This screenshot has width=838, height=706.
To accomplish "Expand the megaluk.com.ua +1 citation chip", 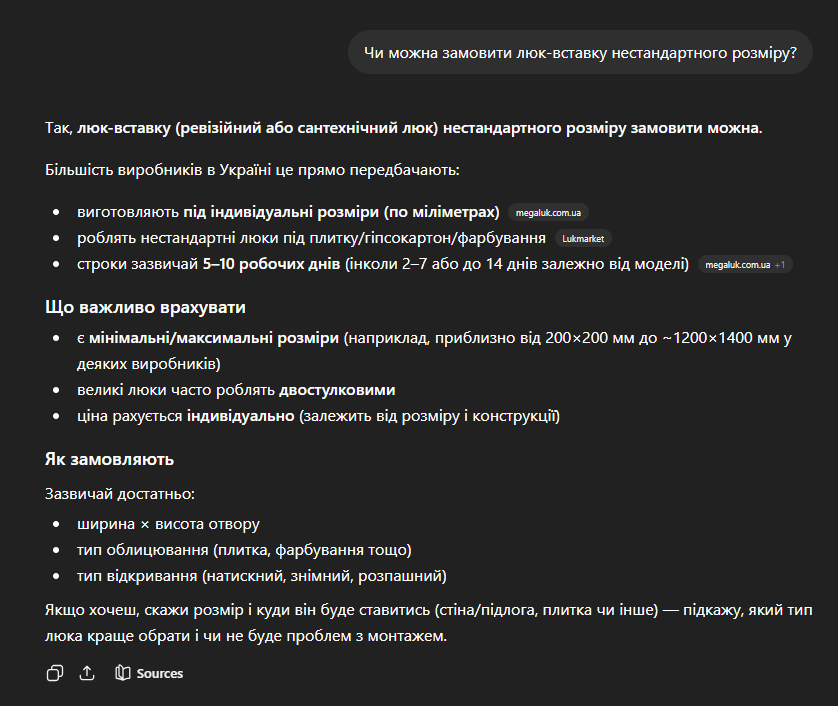I will [x=745, y=265].
